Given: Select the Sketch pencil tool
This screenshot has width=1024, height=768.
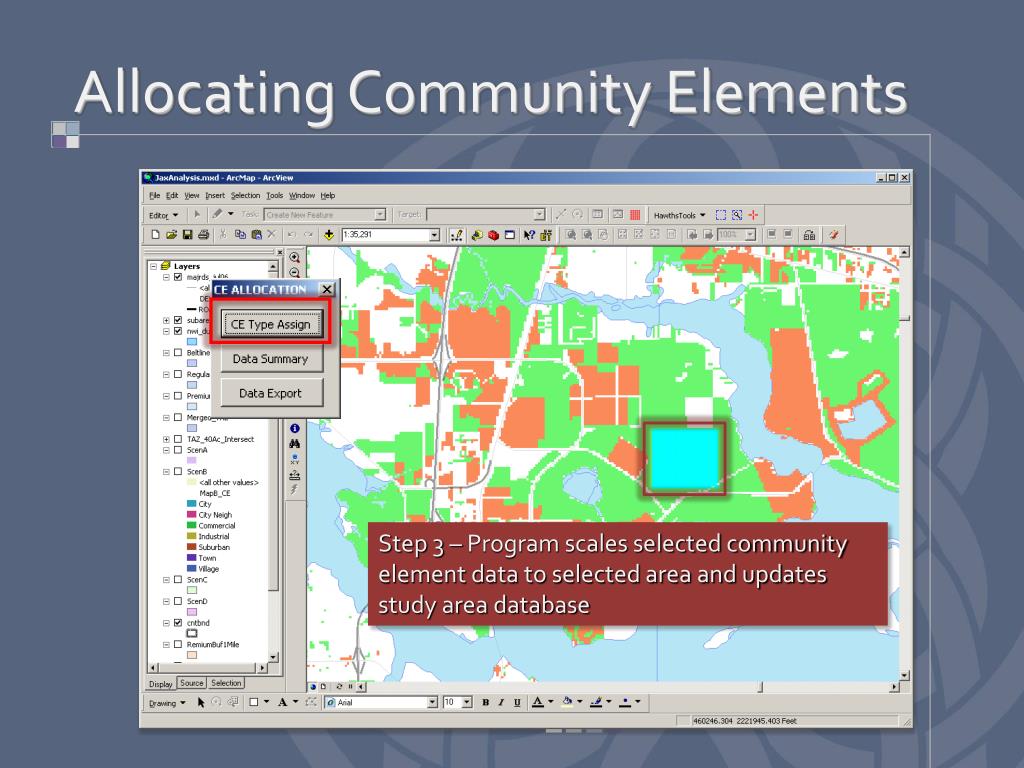Looking at the screenshot, I should [x=217, y=214].
